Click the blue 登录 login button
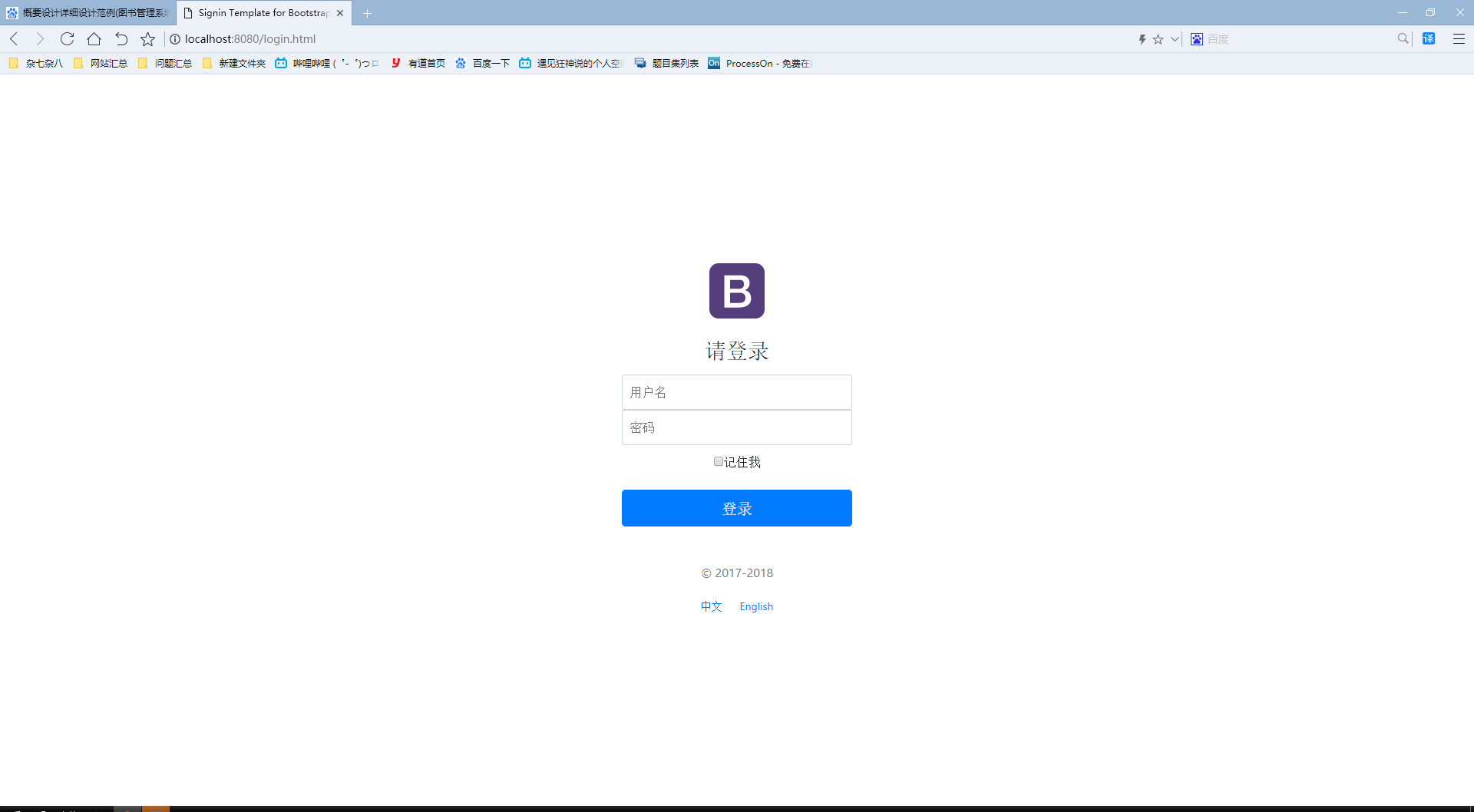Screen dimensions: 1474x812 (737, 508)
